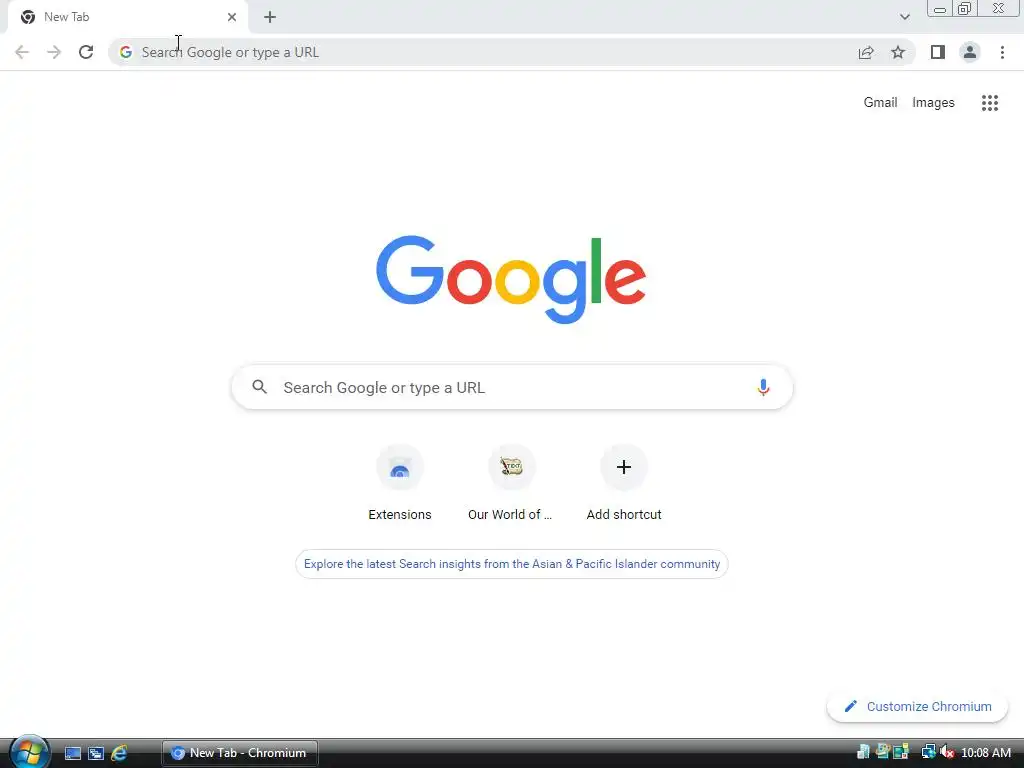This screenshot has width=1024, height=768.
Task: Restore down the Chromium window
Action: point(965,8)
